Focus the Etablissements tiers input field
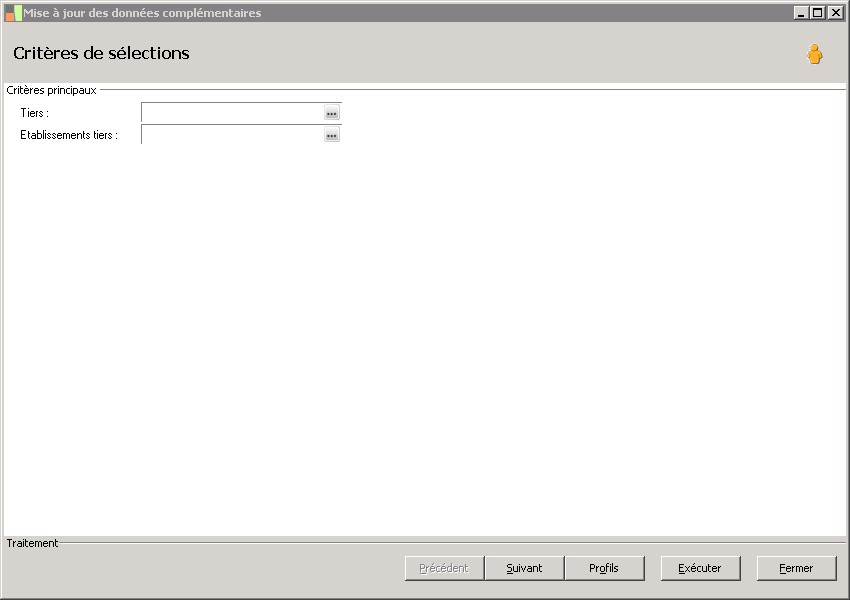 [x=233, y=135]
